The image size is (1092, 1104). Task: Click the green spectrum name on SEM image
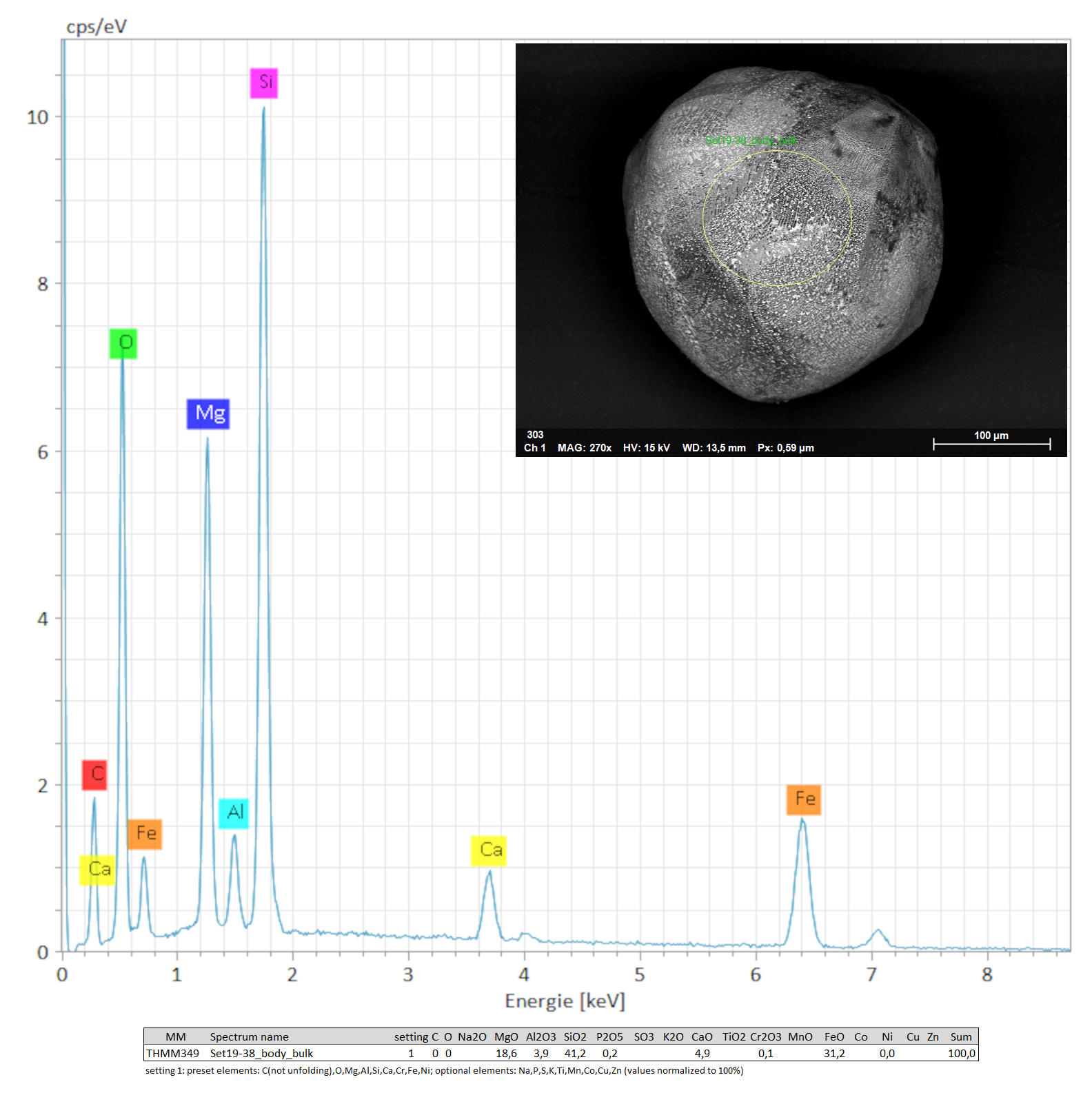pos(751,141)
